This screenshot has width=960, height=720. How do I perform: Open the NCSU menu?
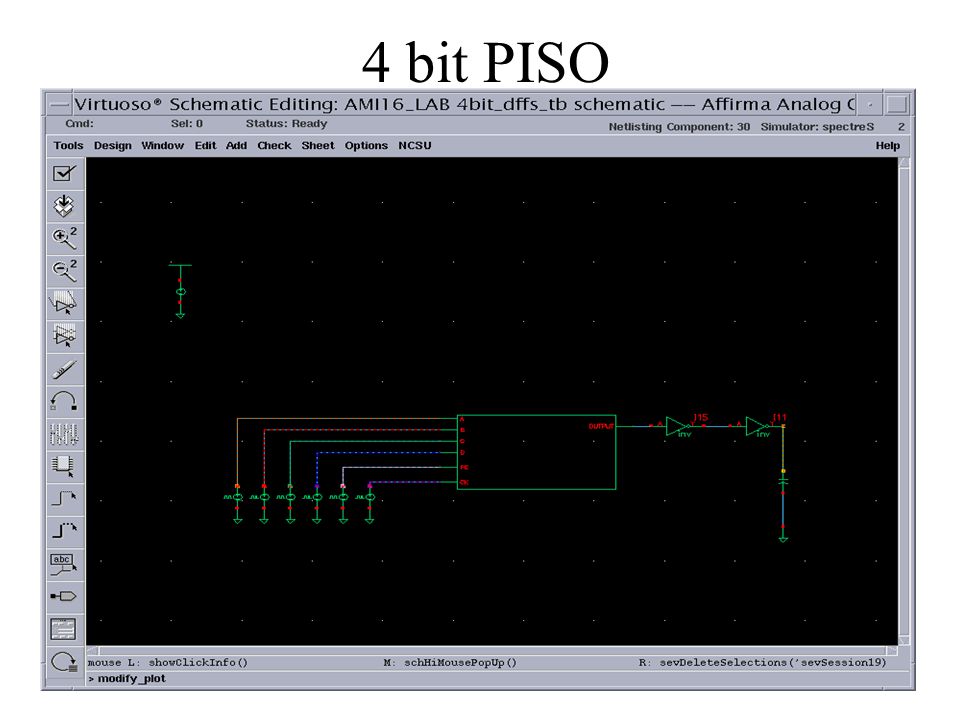[x=414, y=146]
